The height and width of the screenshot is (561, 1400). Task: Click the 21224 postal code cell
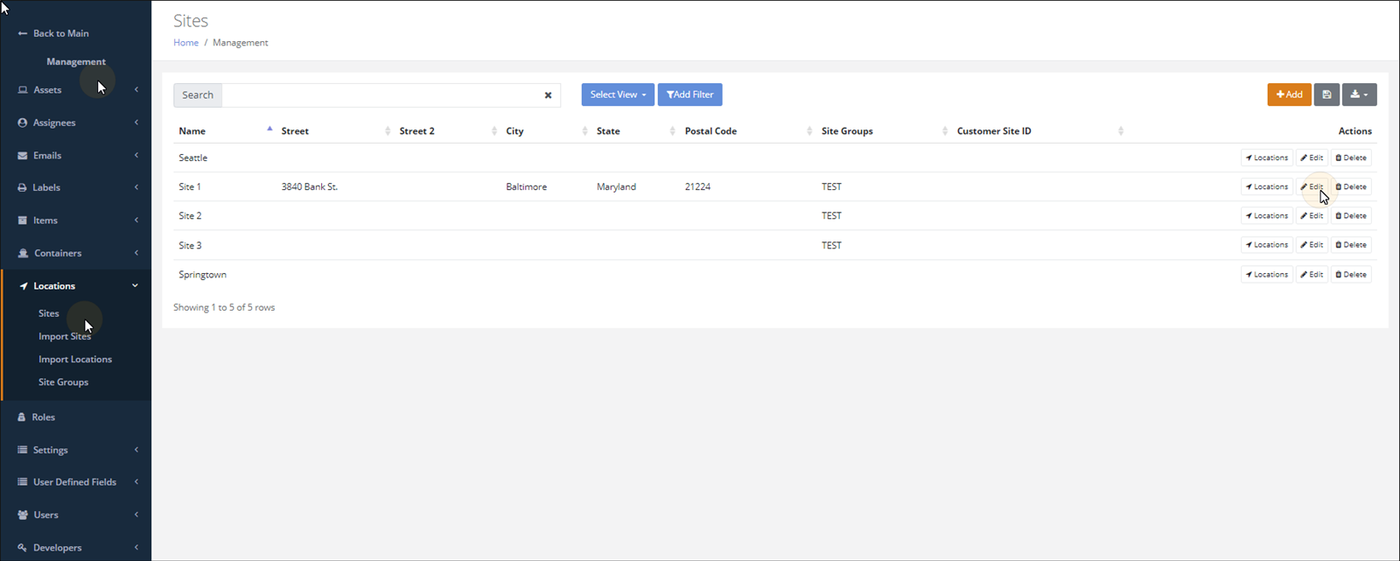click(x=698, y=187)
